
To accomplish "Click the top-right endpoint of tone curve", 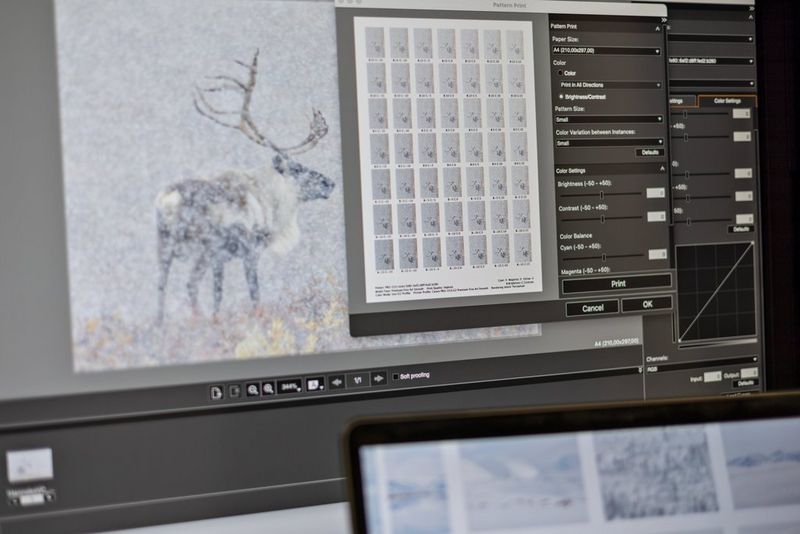I will [x=753, y=244].
